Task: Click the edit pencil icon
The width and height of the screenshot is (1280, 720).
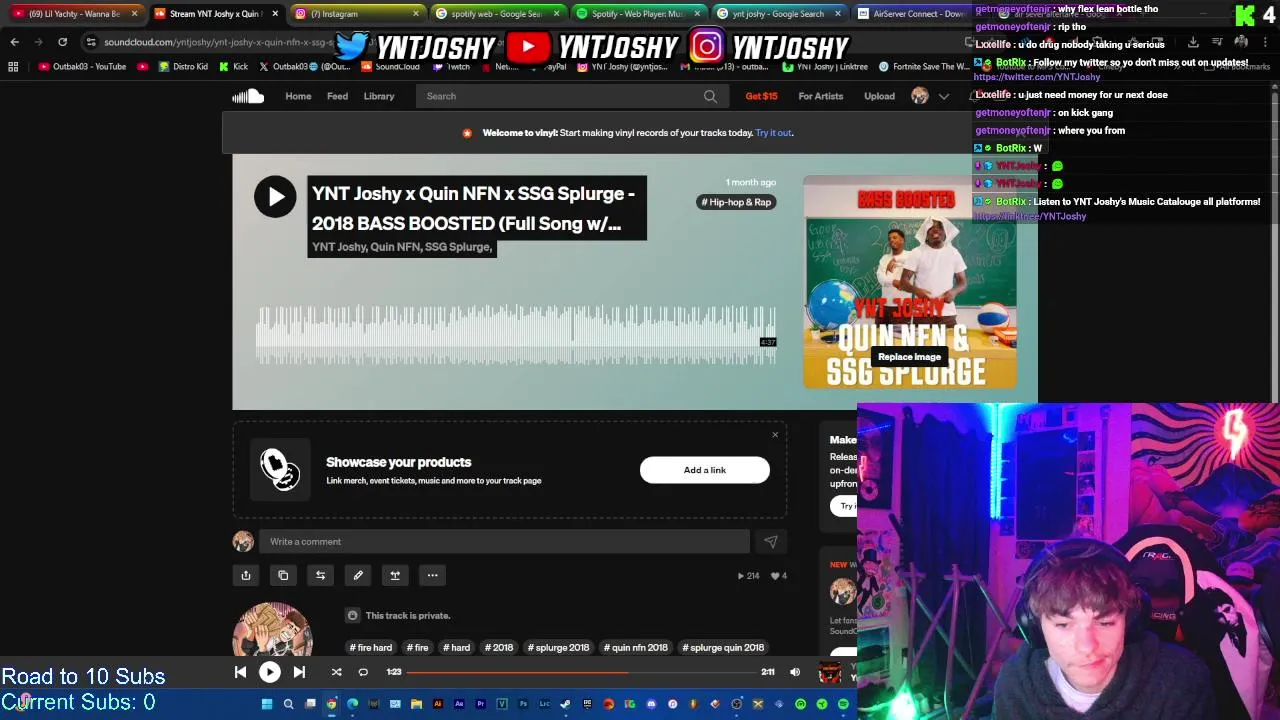Action: pyautogui.click(x=358, y=575)
